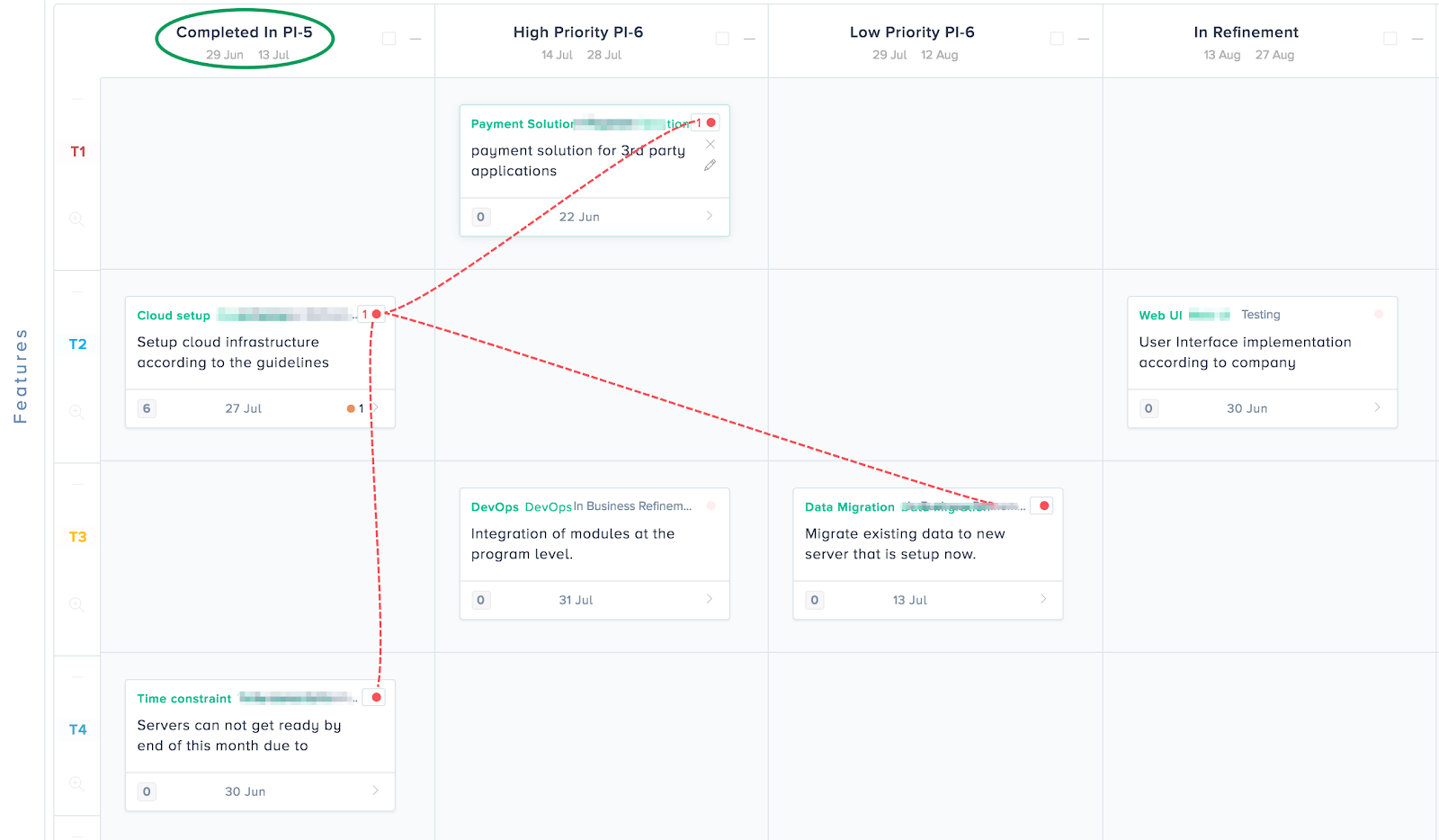Image resolution: width=1439 pixels, height=840 pixels.
Task: Zoom into the T1 feature row
Action: click(x=76, y=219)
